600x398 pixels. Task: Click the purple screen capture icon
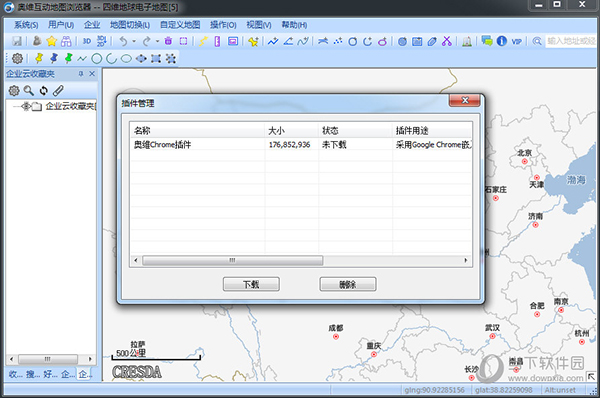tap(233, 41)
